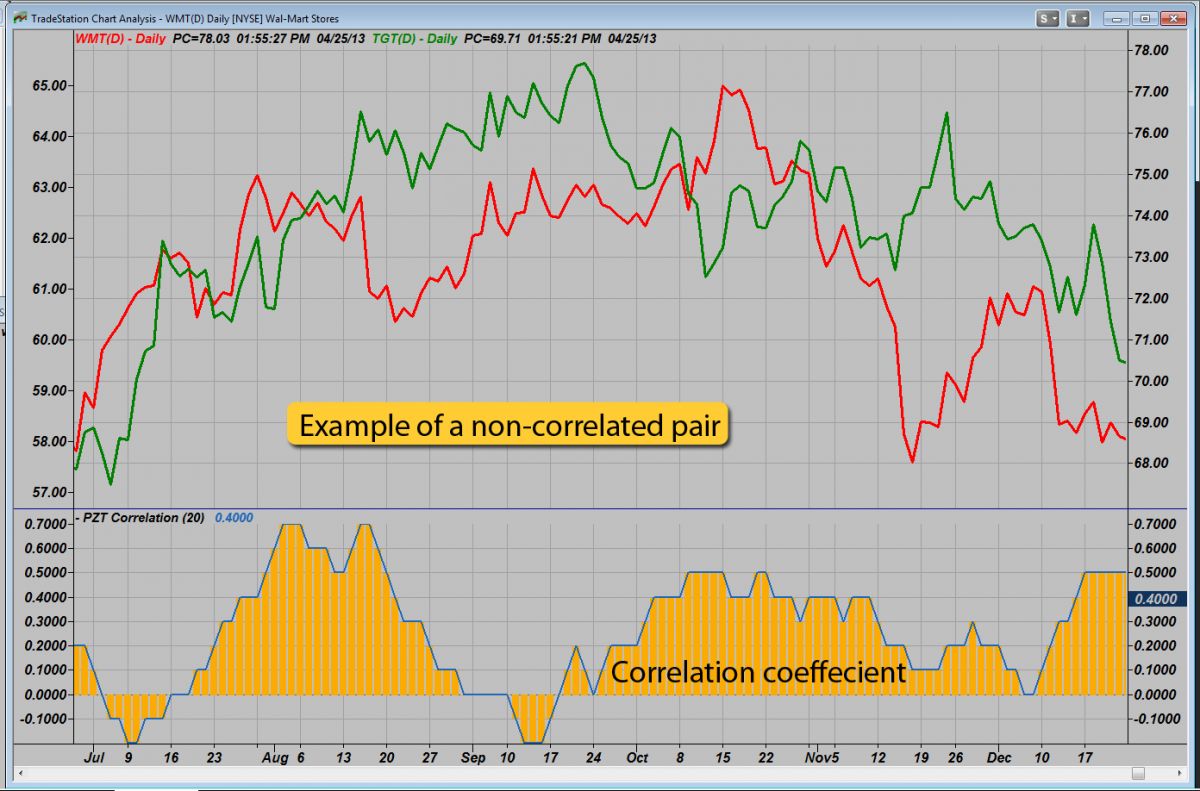Maximize the Chart Analysis window
1200x791 pixels.
pyautogui.click(x=1145, y=17)
